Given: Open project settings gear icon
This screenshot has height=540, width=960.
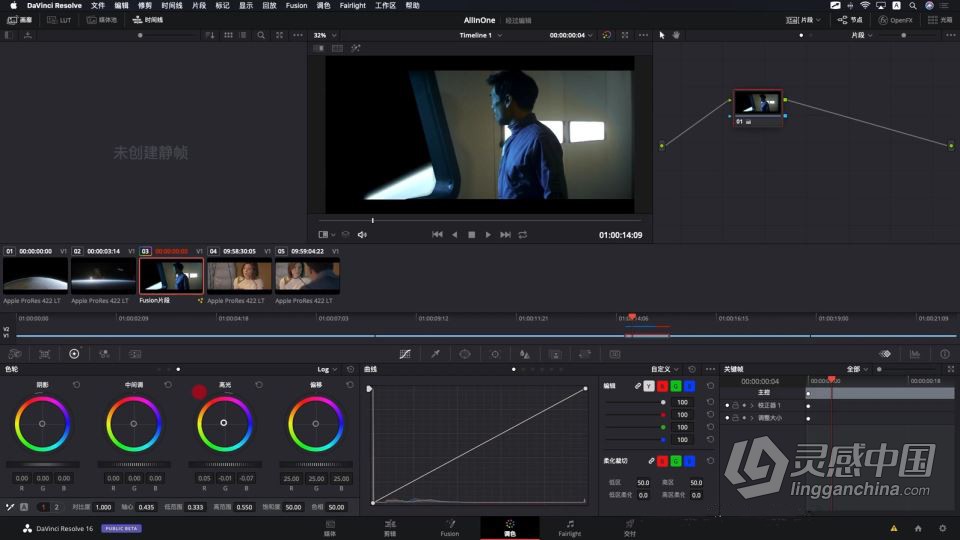Looking at the screenshot, I should pos(942,528).
